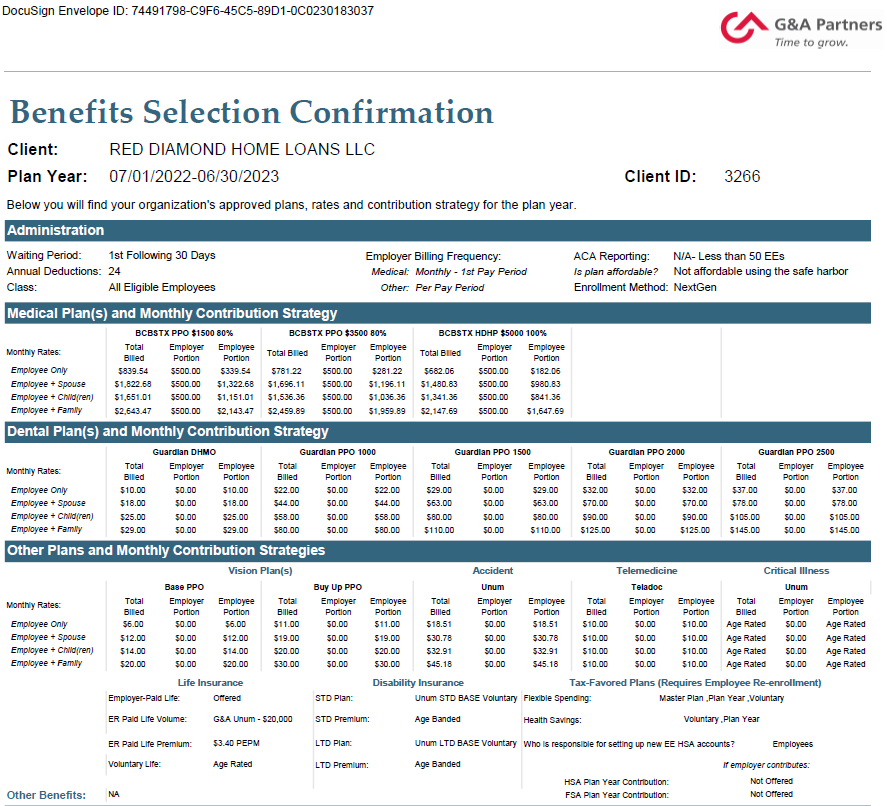This screenshot has height=806, width=887.
Task: Click Unum STD BASE Voluntary
Action: point(466,698)
